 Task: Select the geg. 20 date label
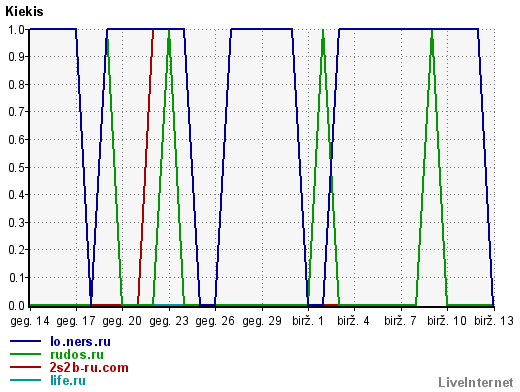pos(122,321)
